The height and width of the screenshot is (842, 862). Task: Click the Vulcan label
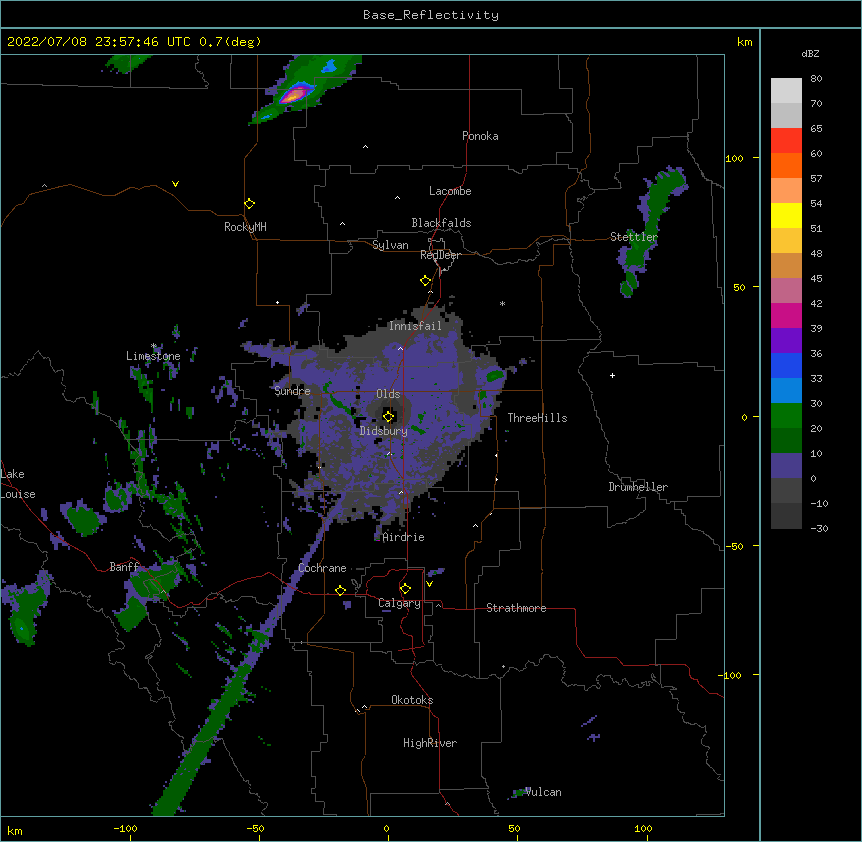point(543,792)
